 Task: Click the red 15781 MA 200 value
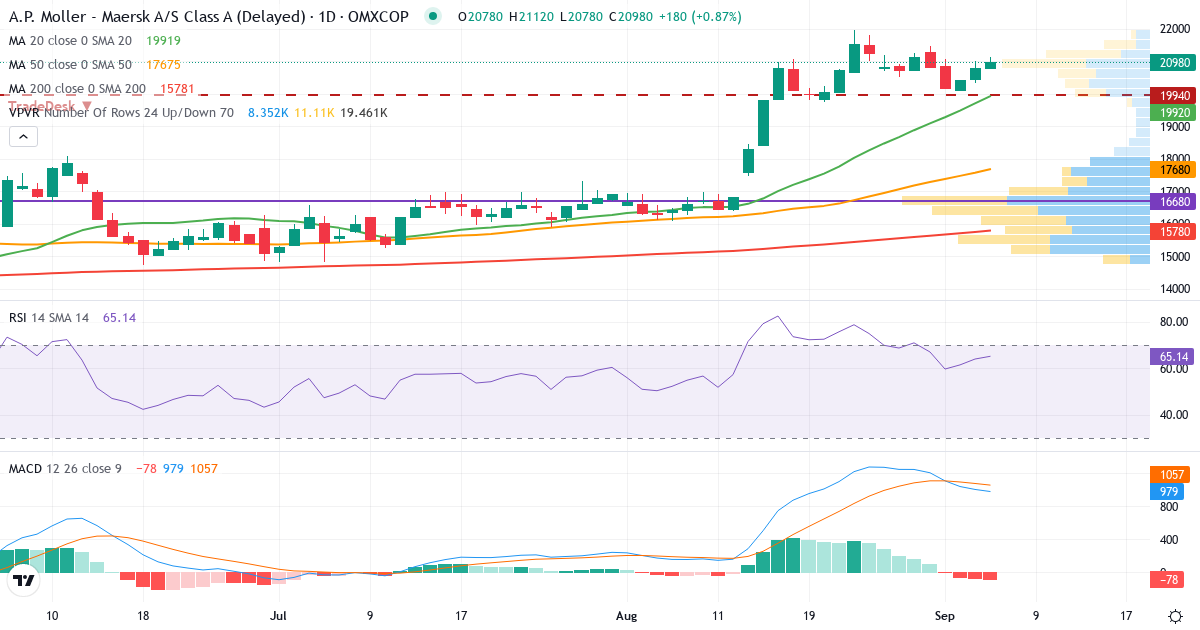[x=177, y=89]
